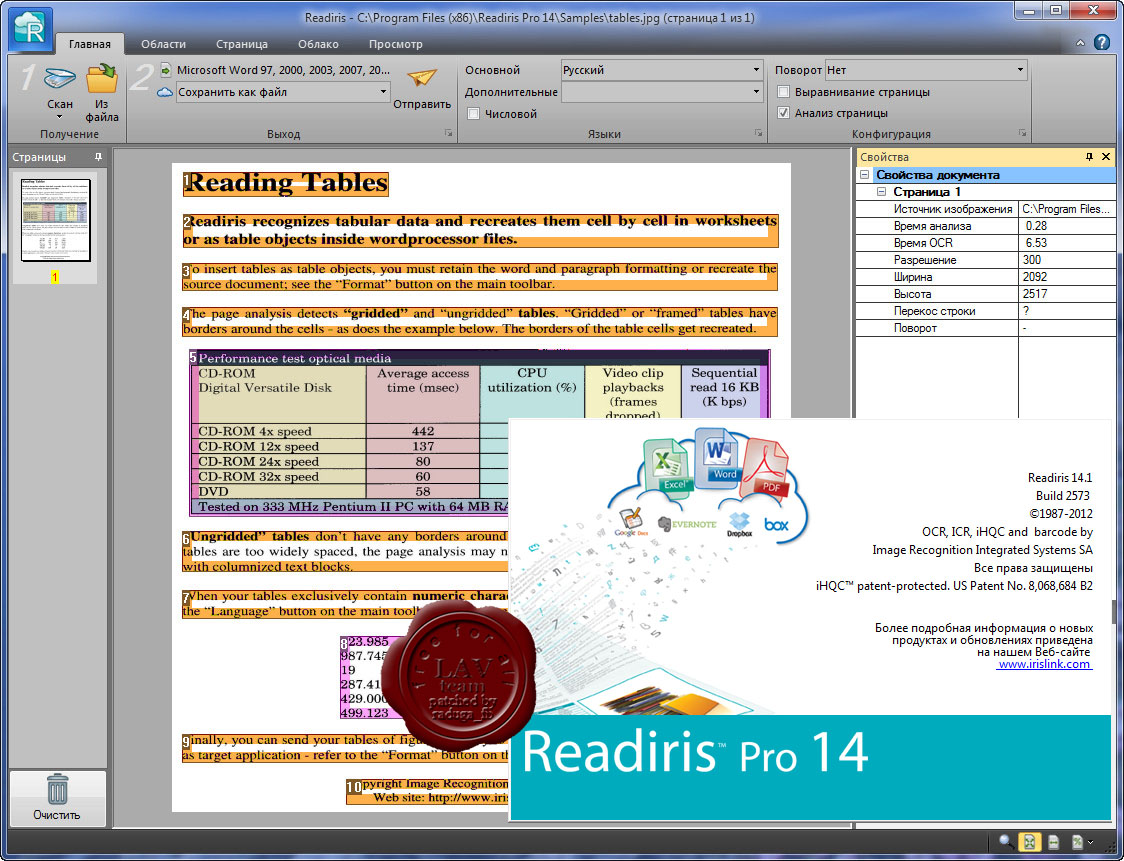Select the Время анализа property row
1124x861 pixels.
986,226
